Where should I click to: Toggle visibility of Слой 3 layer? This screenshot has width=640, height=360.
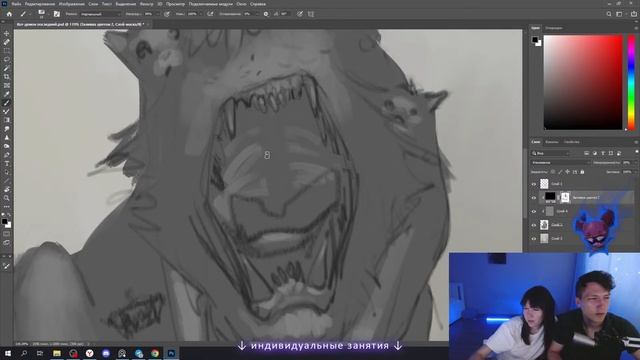[533, 238]
